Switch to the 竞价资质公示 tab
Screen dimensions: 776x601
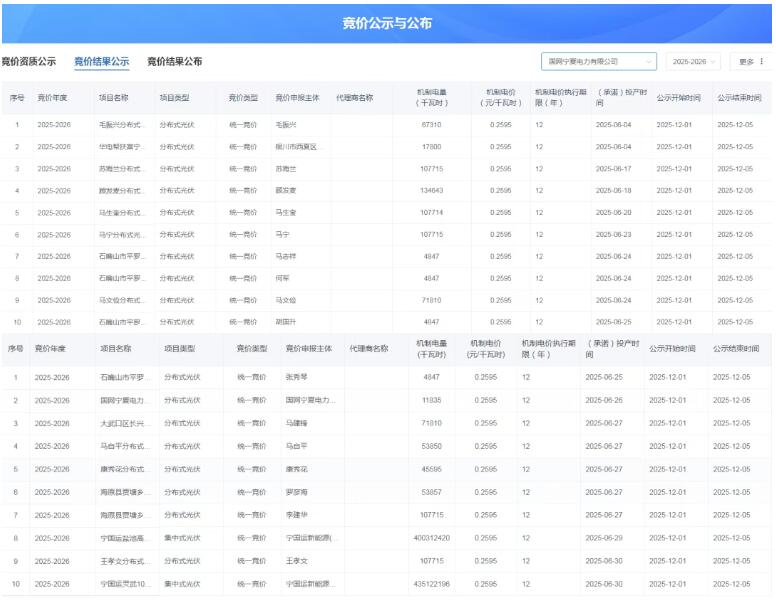click(x=28, y=62)
